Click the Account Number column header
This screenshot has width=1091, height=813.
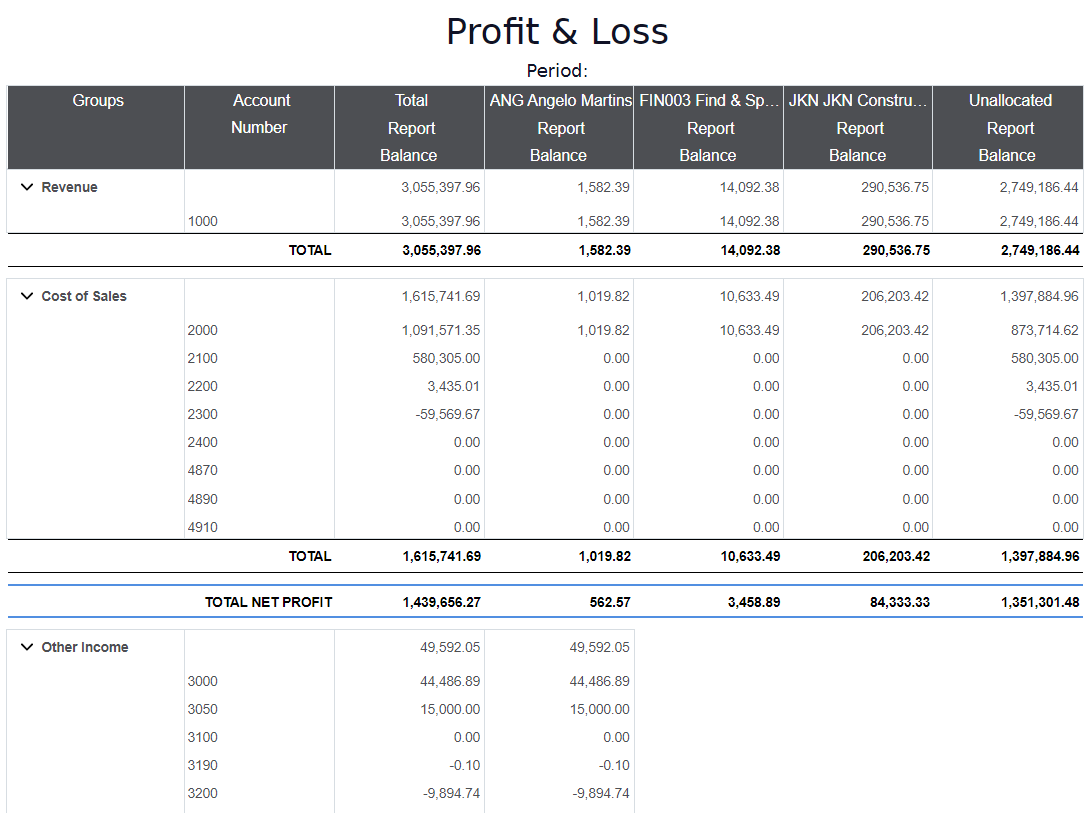point(260,114)
